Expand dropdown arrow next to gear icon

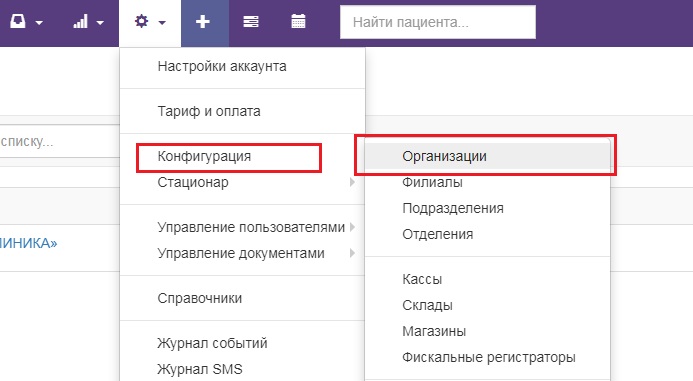[x=162, y=22]
